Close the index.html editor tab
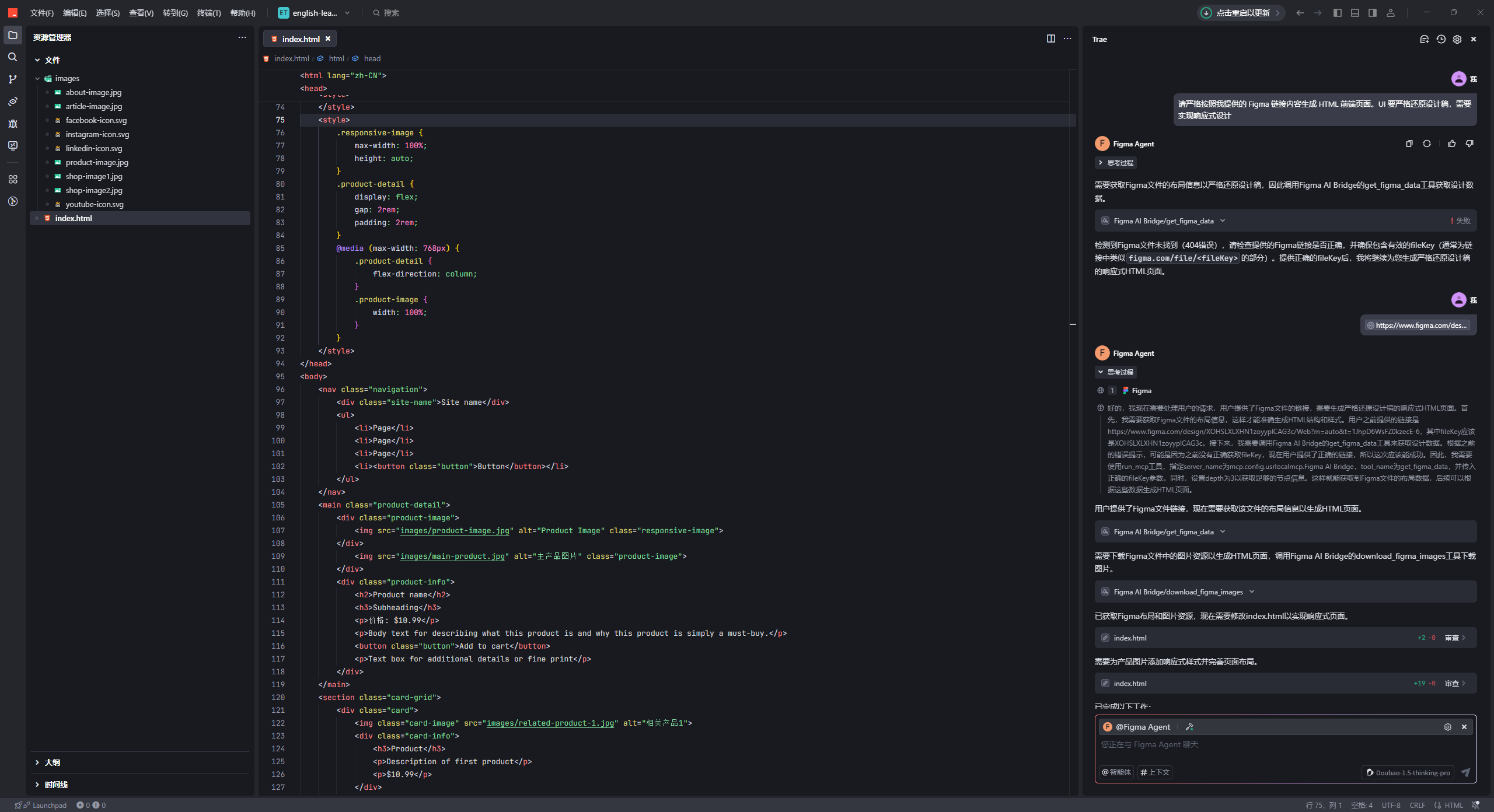Image resolution: width=1494 pixels, height=812 pixels. click(x=328, y=38)
